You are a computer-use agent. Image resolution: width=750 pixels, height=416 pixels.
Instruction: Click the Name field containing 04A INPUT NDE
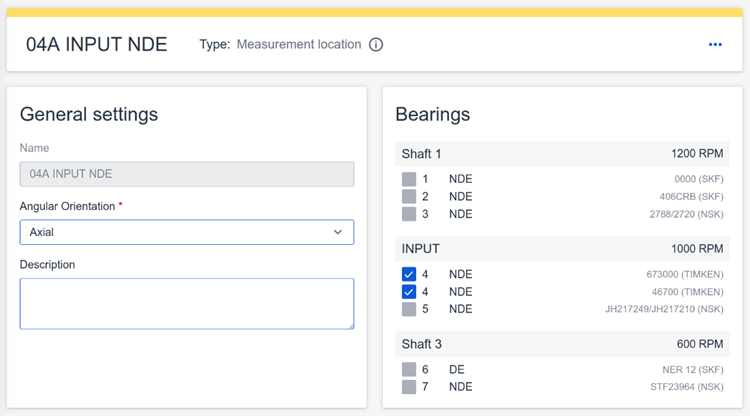click(187, 174)
